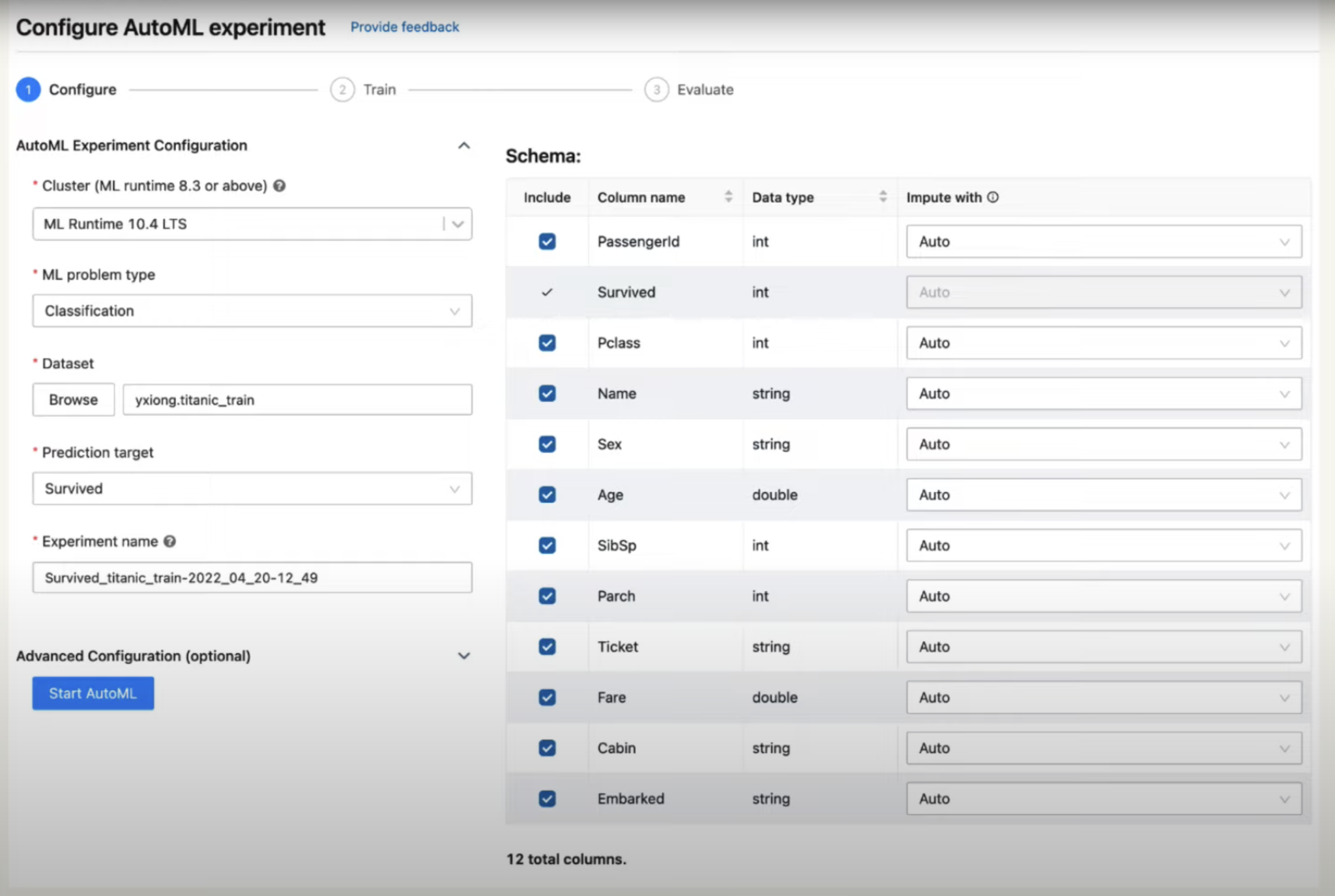Click step 2 Train circle icon

point(342,89)
